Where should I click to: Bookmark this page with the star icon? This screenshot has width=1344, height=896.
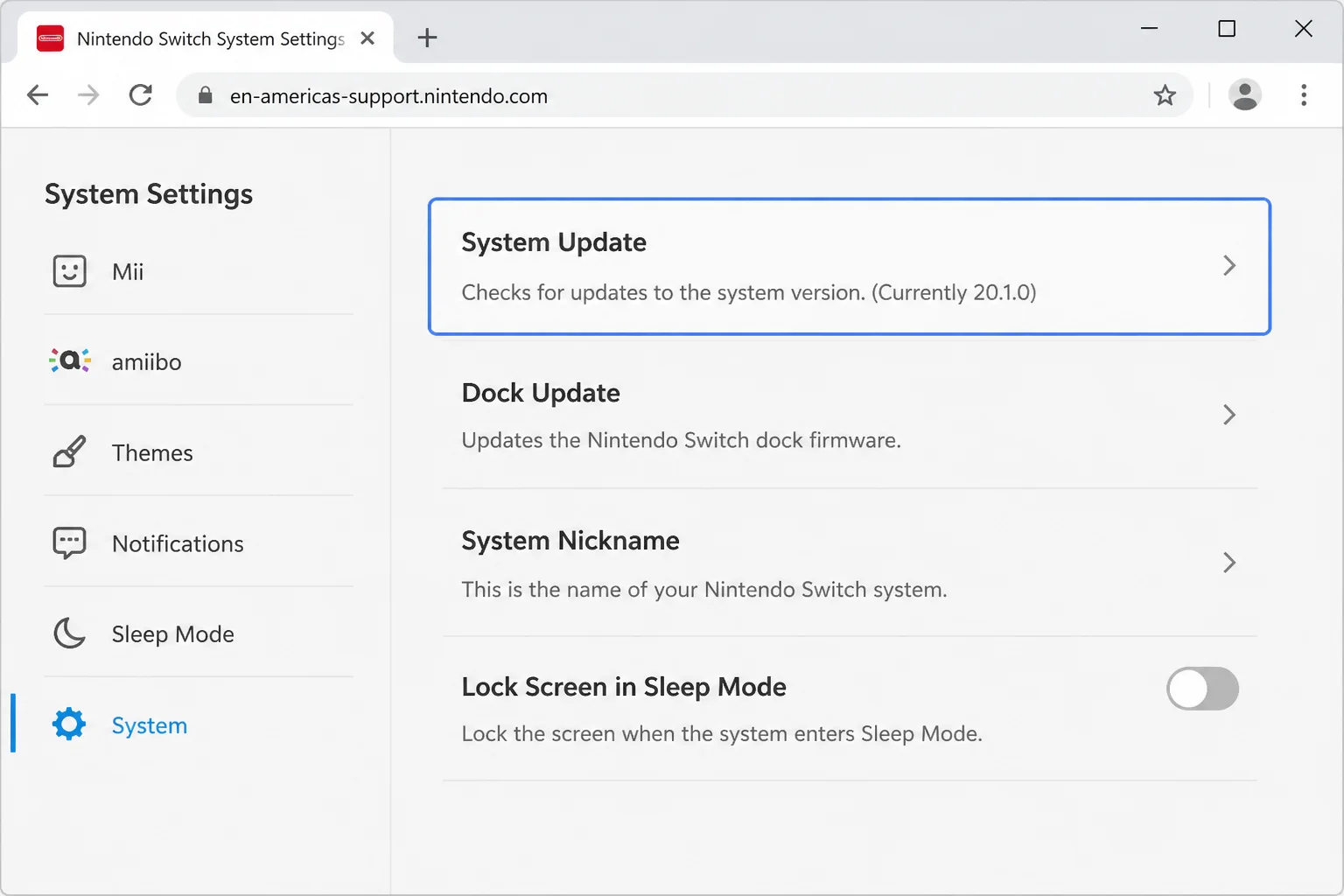(1165, 95)
